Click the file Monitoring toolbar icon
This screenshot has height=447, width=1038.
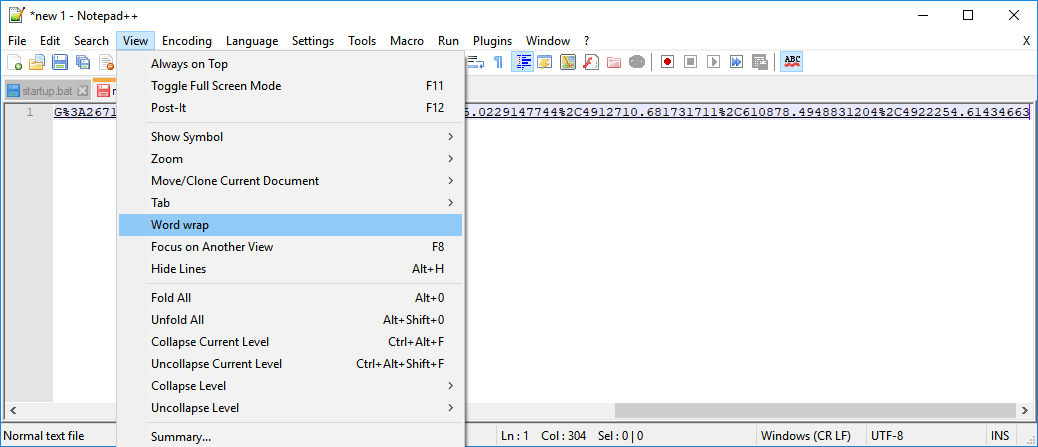pyautogui.click(x=636, y=62)
